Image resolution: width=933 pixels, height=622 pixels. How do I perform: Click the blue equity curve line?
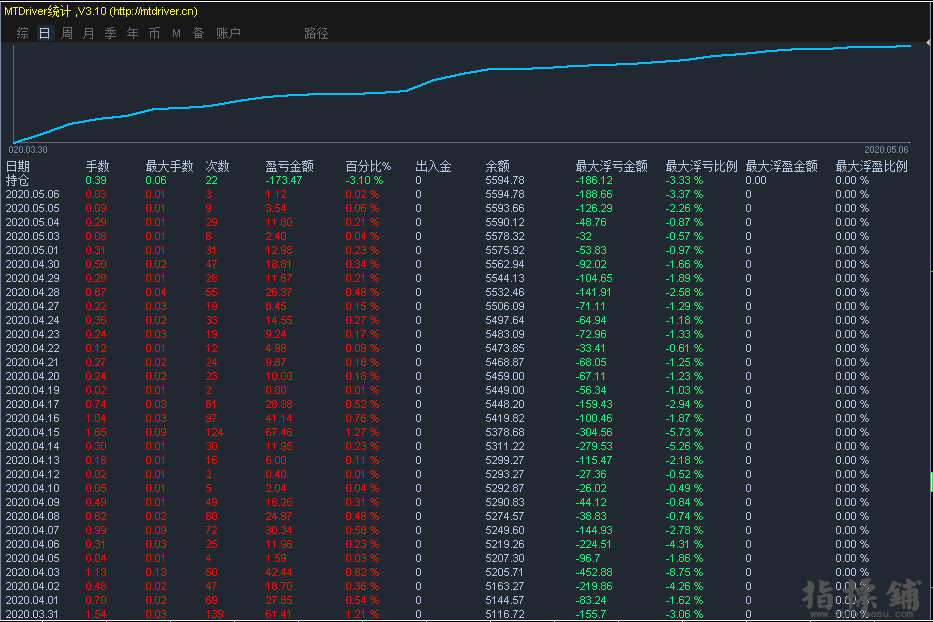point(462,74)
